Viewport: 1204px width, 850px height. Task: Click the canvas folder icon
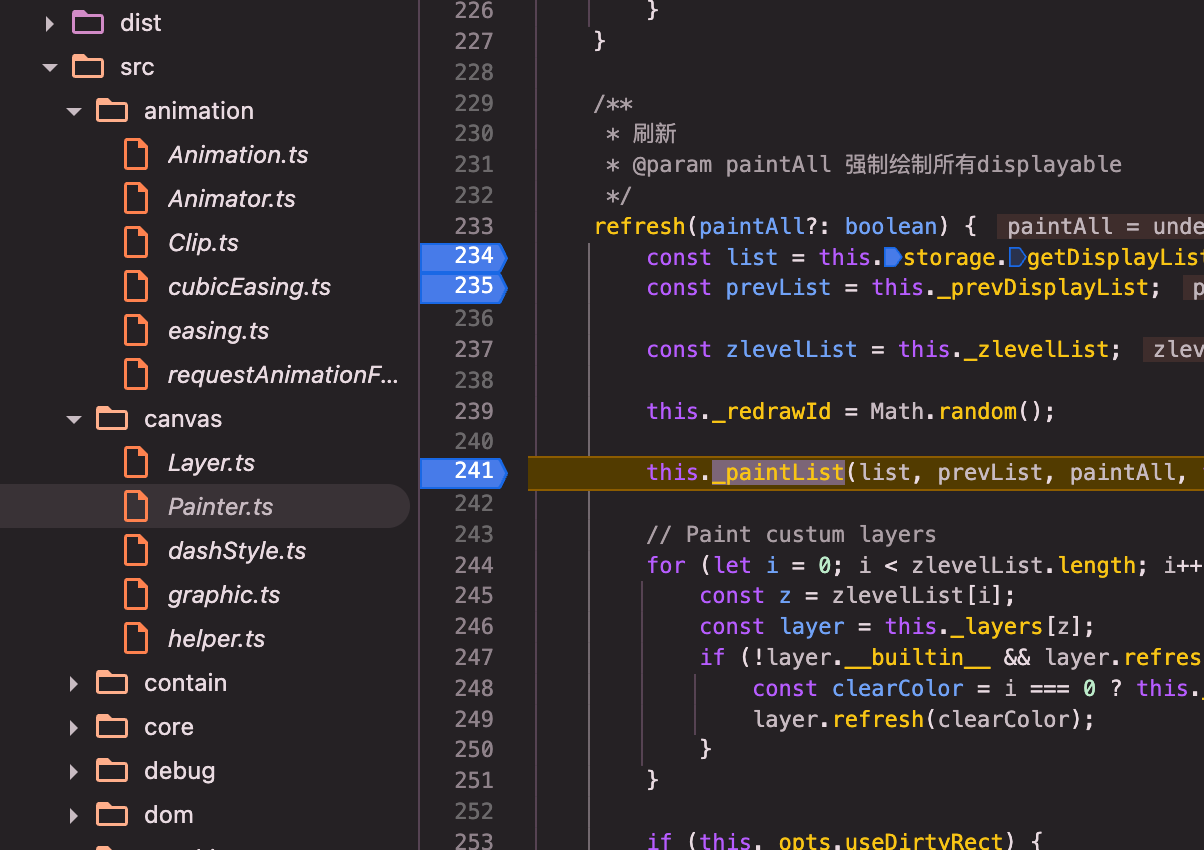(x=112, y=419)
